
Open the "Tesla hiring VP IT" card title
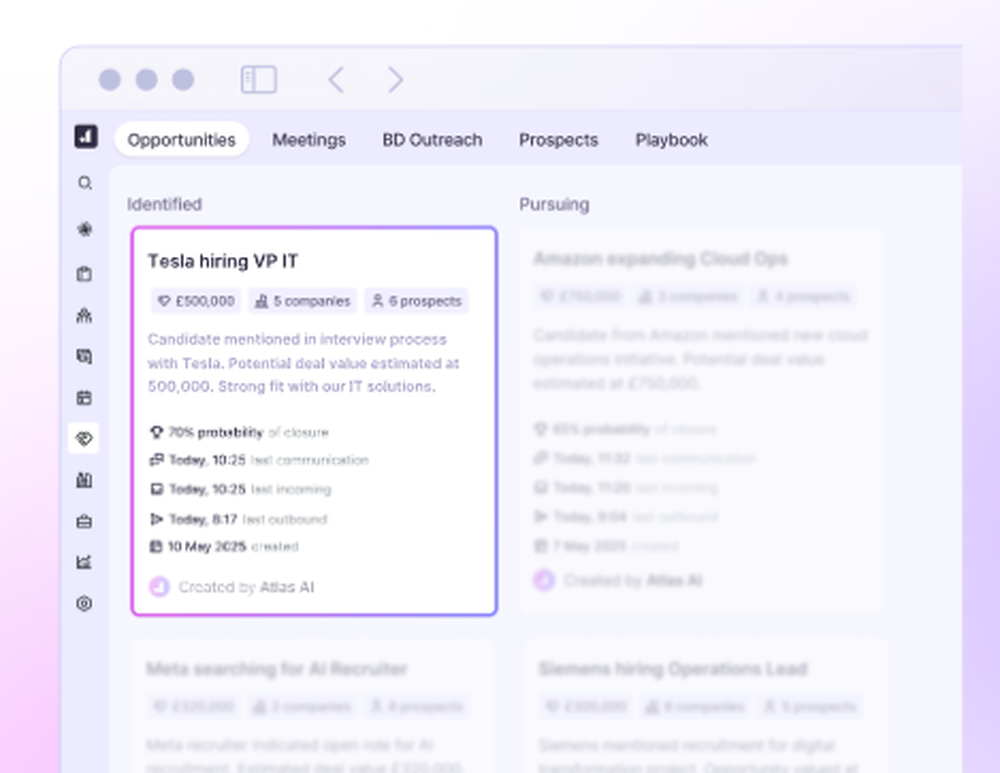point(223,261)
